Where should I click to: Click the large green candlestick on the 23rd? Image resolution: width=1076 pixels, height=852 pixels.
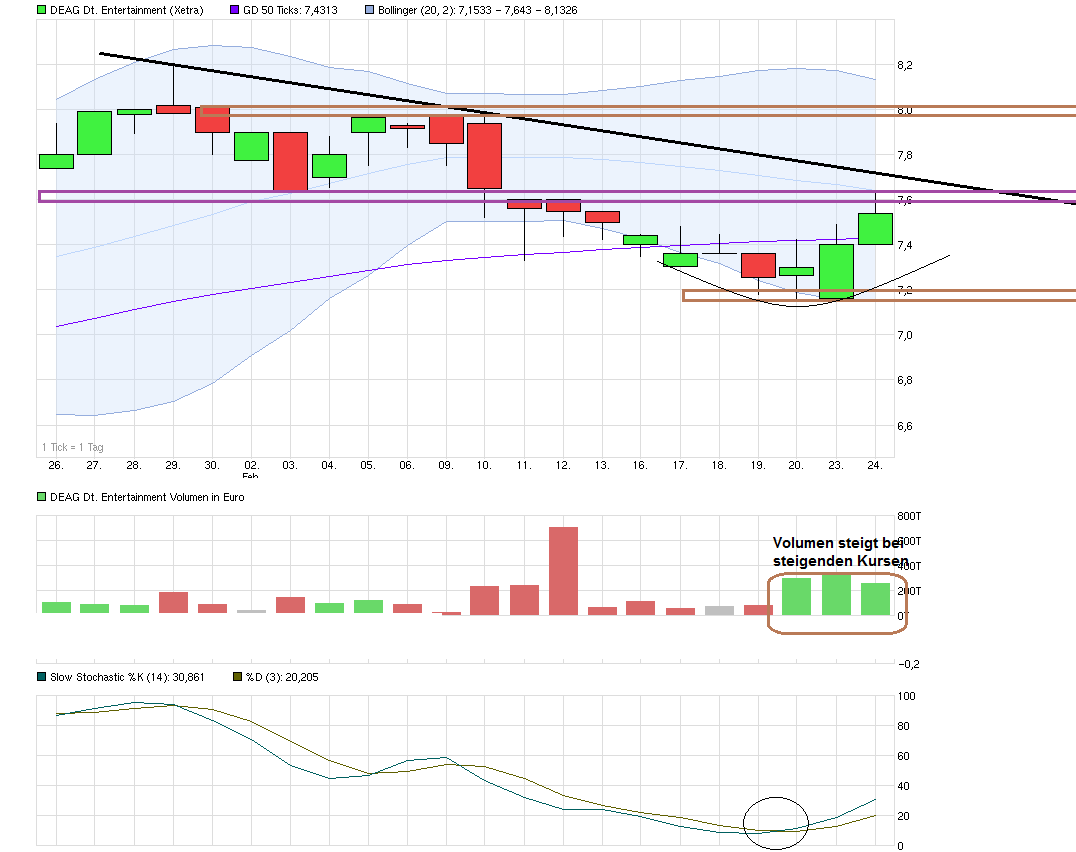coord(836,271)
